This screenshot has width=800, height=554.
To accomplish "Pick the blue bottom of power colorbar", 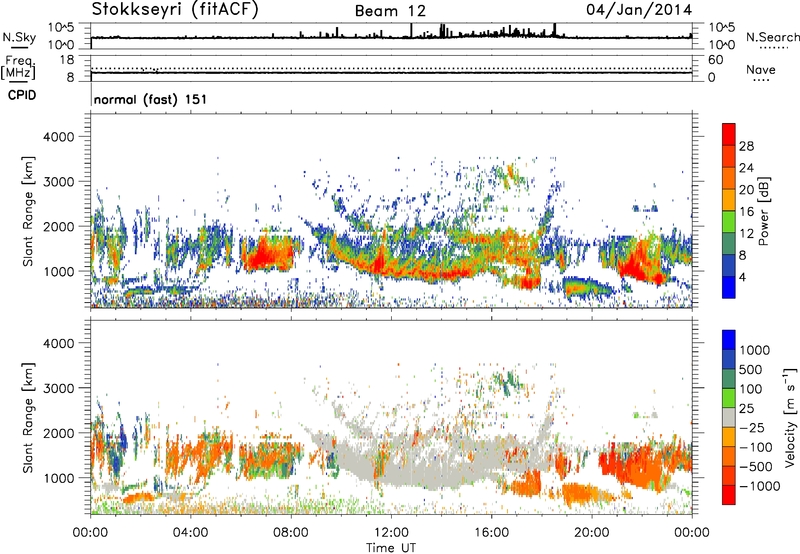I will click(729, 288).
